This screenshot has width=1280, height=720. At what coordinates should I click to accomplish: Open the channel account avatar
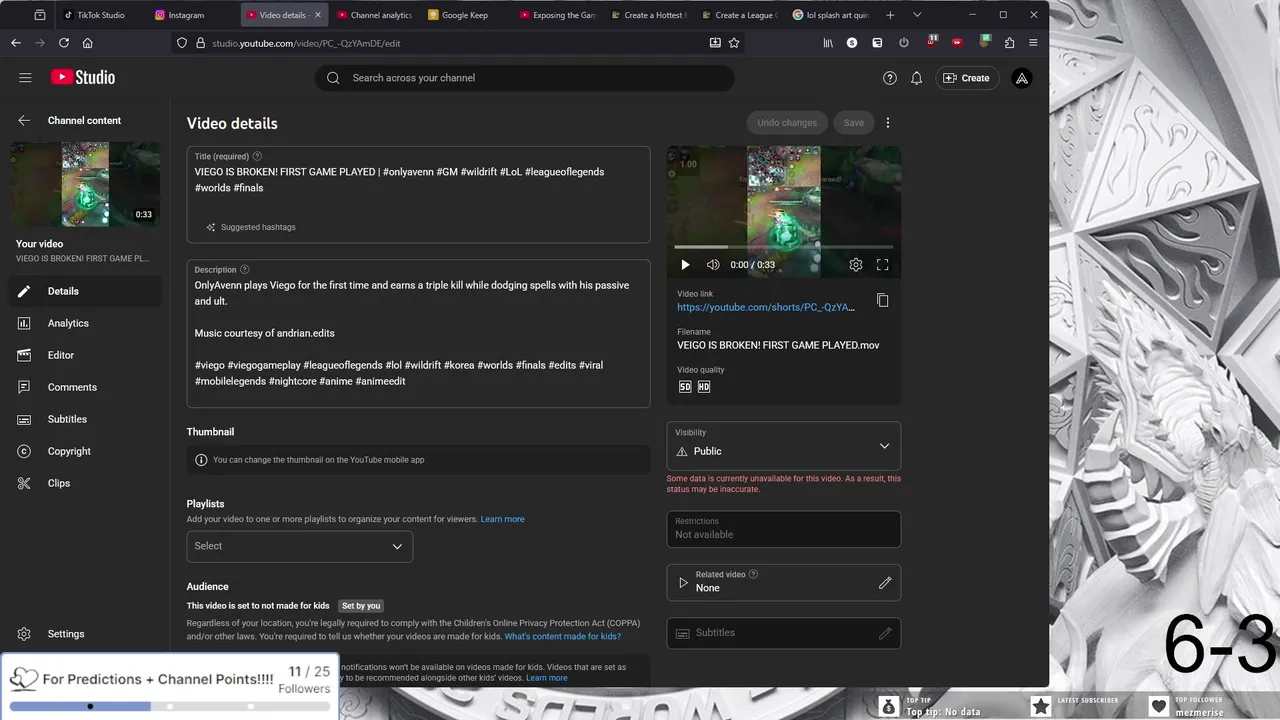click(x=1022, y=78)
